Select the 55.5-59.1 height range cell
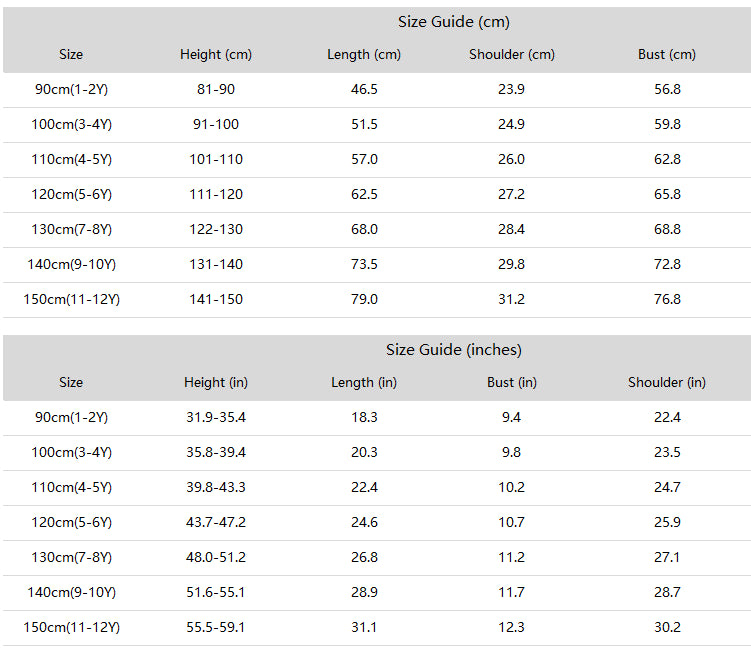The image size is (751, 648). [x=216, y=627]
